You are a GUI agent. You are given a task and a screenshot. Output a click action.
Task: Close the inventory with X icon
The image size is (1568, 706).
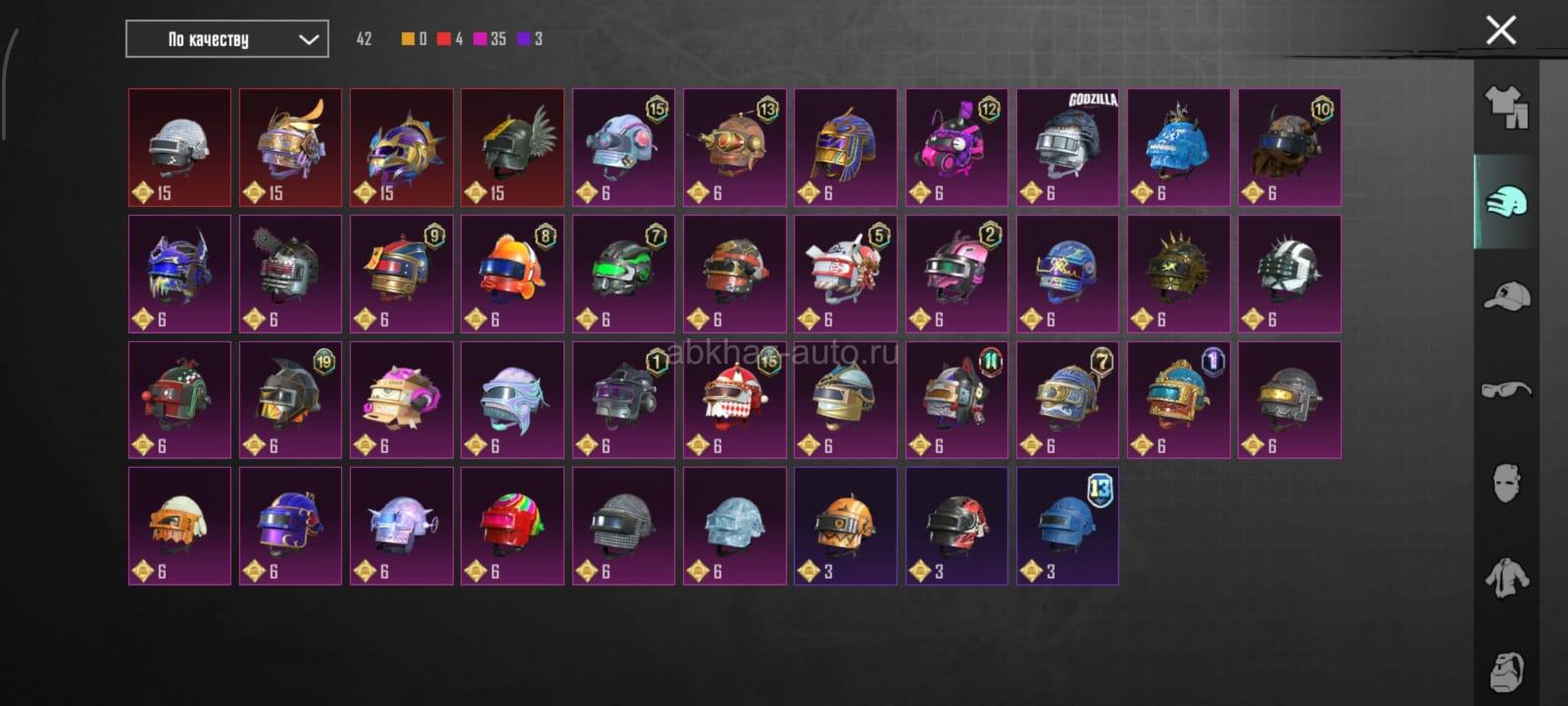click(1500, 29)
